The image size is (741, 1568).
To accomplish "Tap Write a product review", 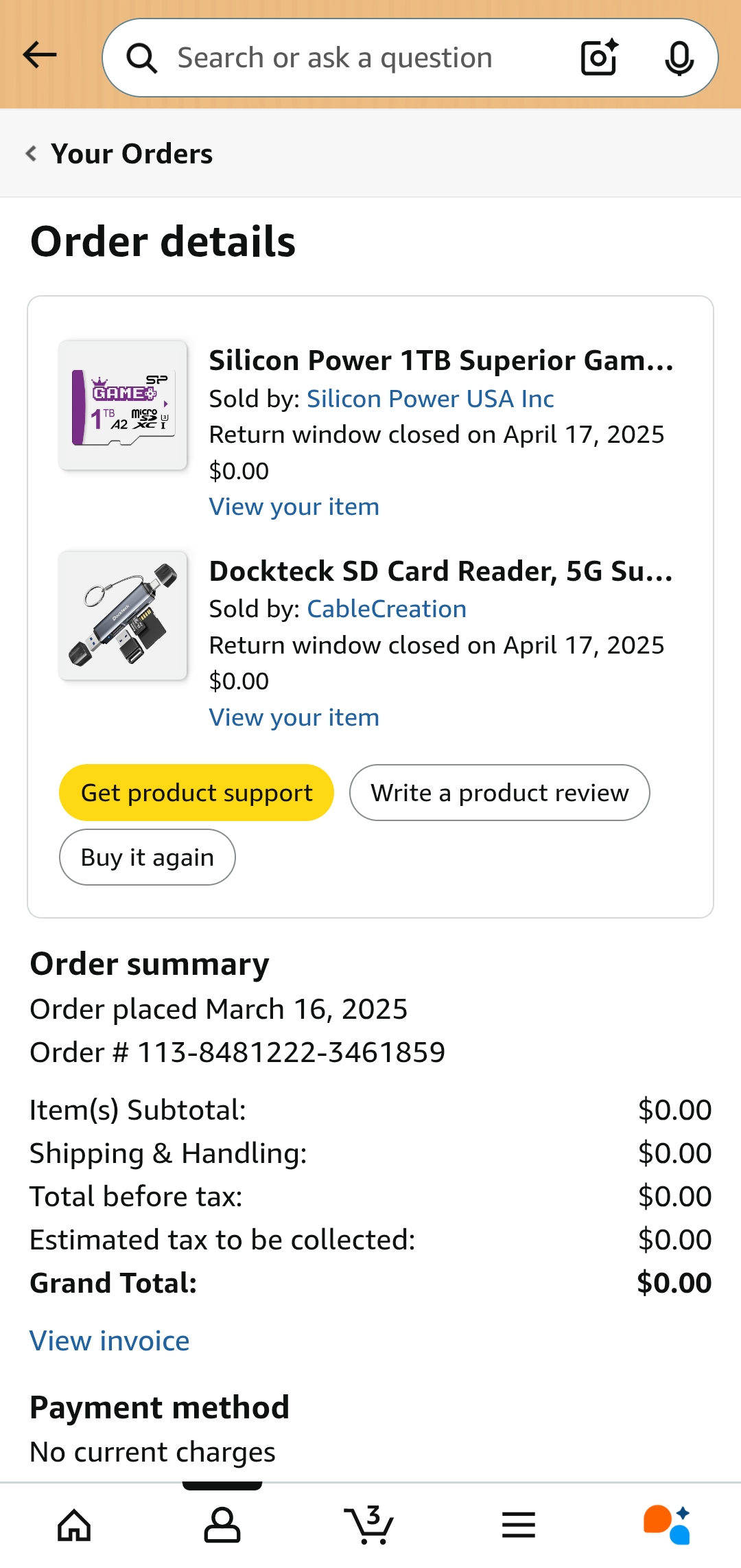I will pyautogui.click(x=499, y=793).
